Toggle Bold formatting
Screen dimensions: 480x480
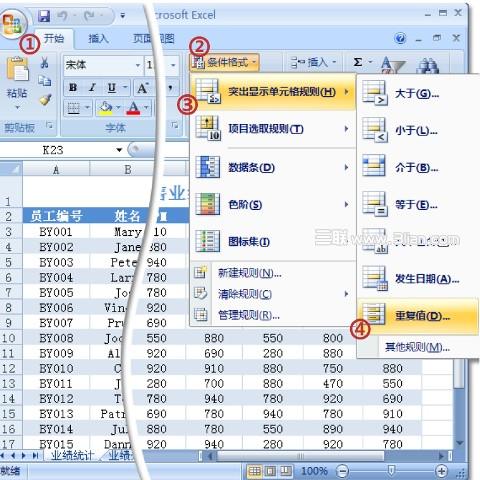point(73,87)
